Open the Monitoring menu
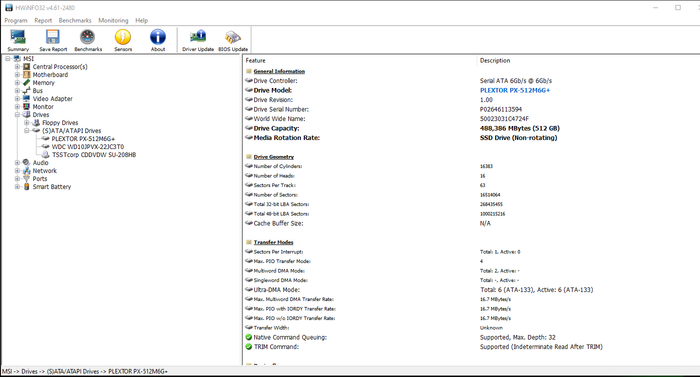This screenshot has height=377, width=700. coord(113,21)
